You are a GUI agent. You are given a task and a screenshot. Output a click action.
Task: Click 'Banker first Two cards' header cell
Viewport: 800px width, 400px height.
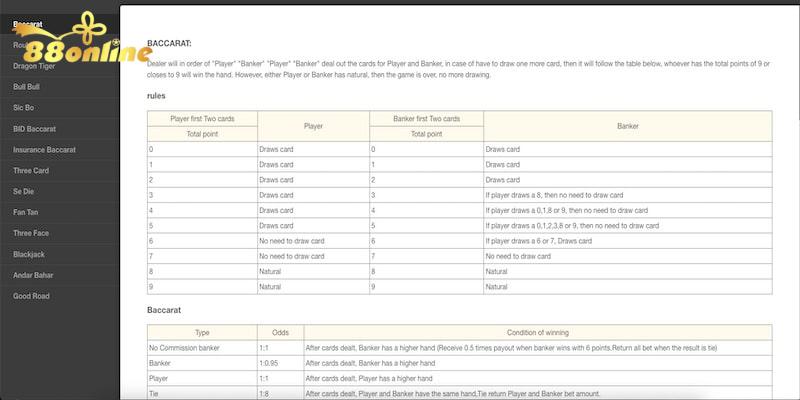pos(427,119)
